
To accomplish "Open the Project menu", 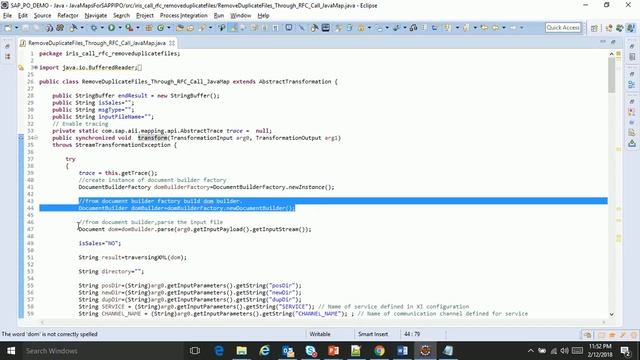I will [x=145, y=16].
